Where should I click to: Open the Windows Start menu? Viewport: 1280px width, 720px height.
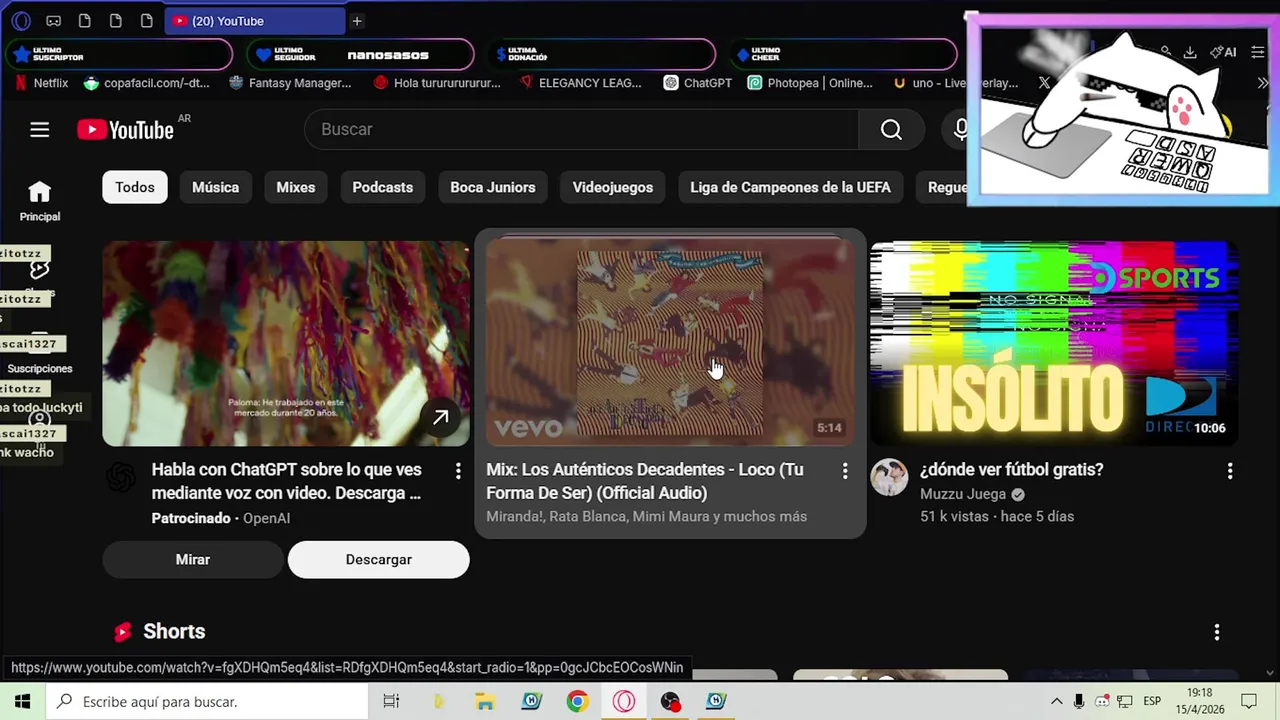click(x=22, y=701)
